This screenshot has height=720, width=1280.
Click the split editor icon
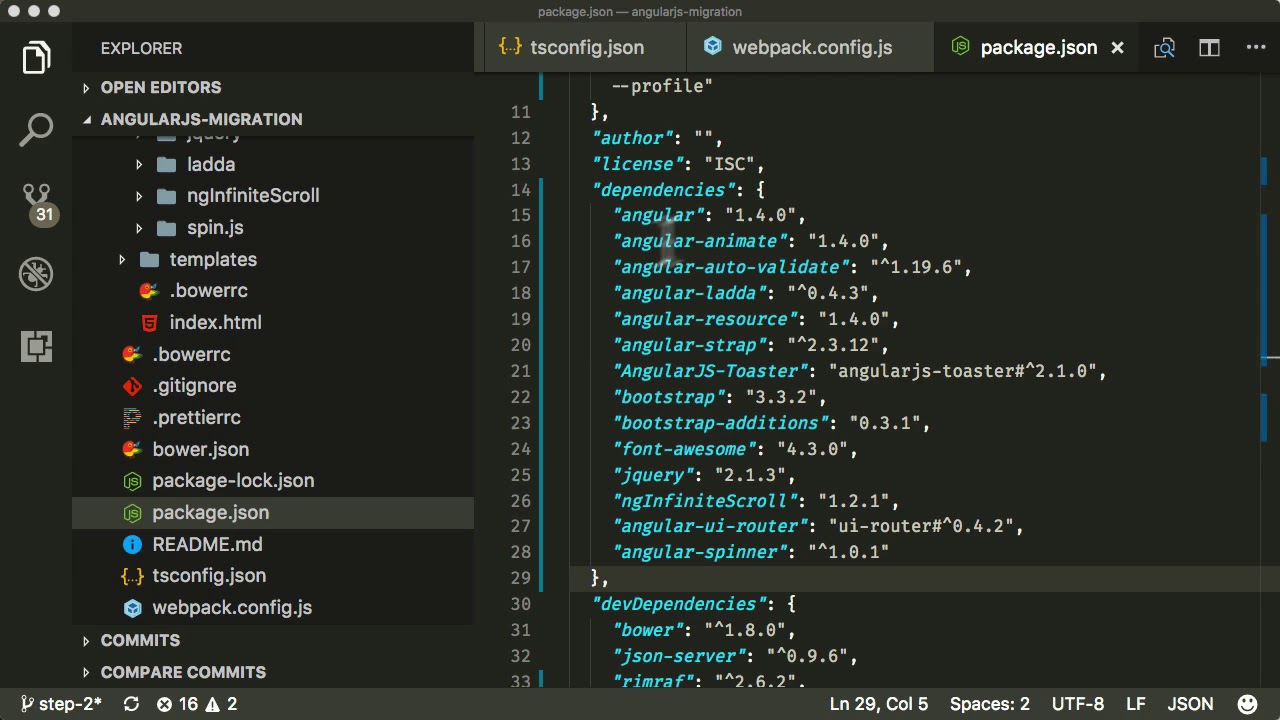[1209, 48]
